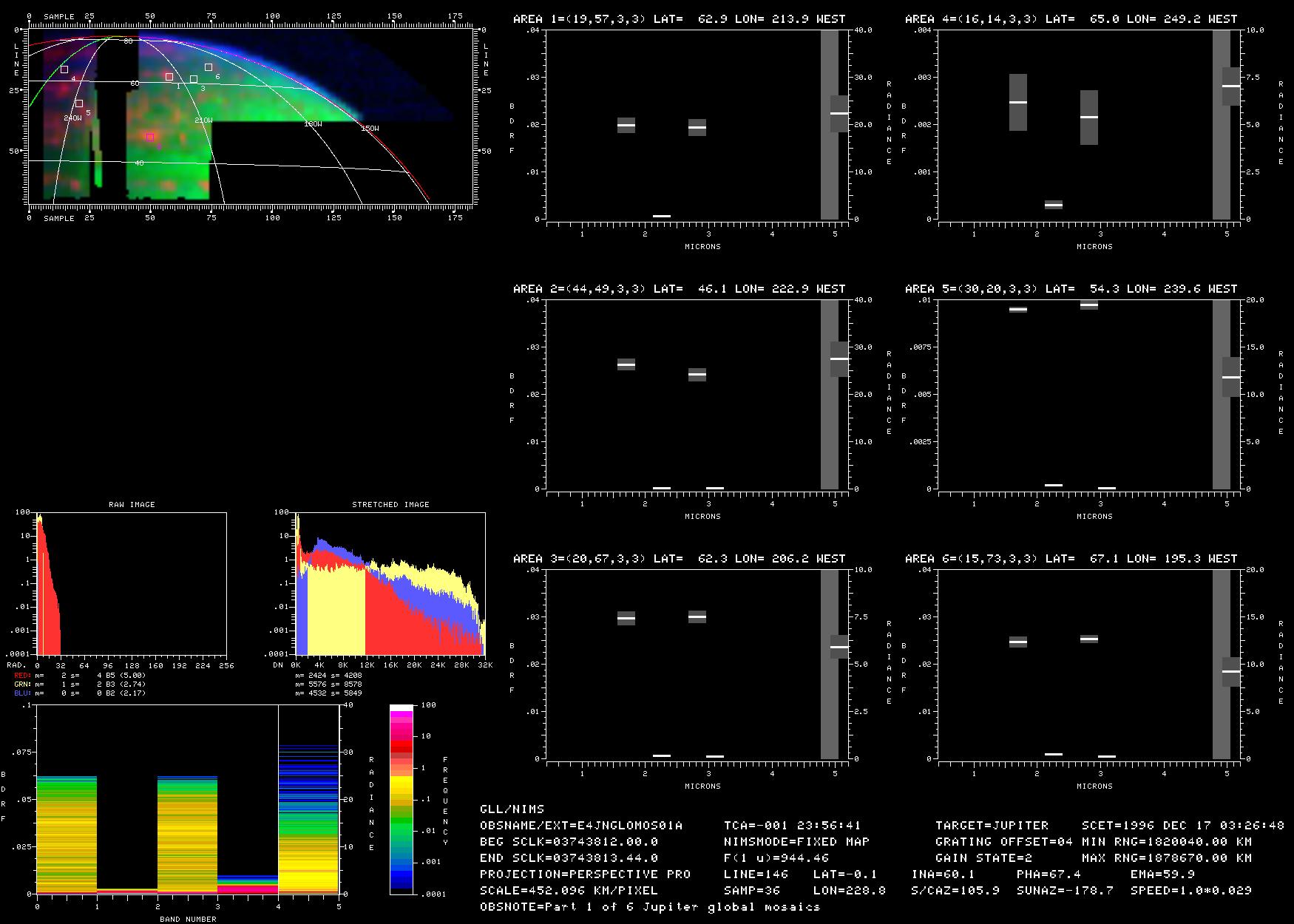Select area marker box 3 on the mosaic

point(194,79)
